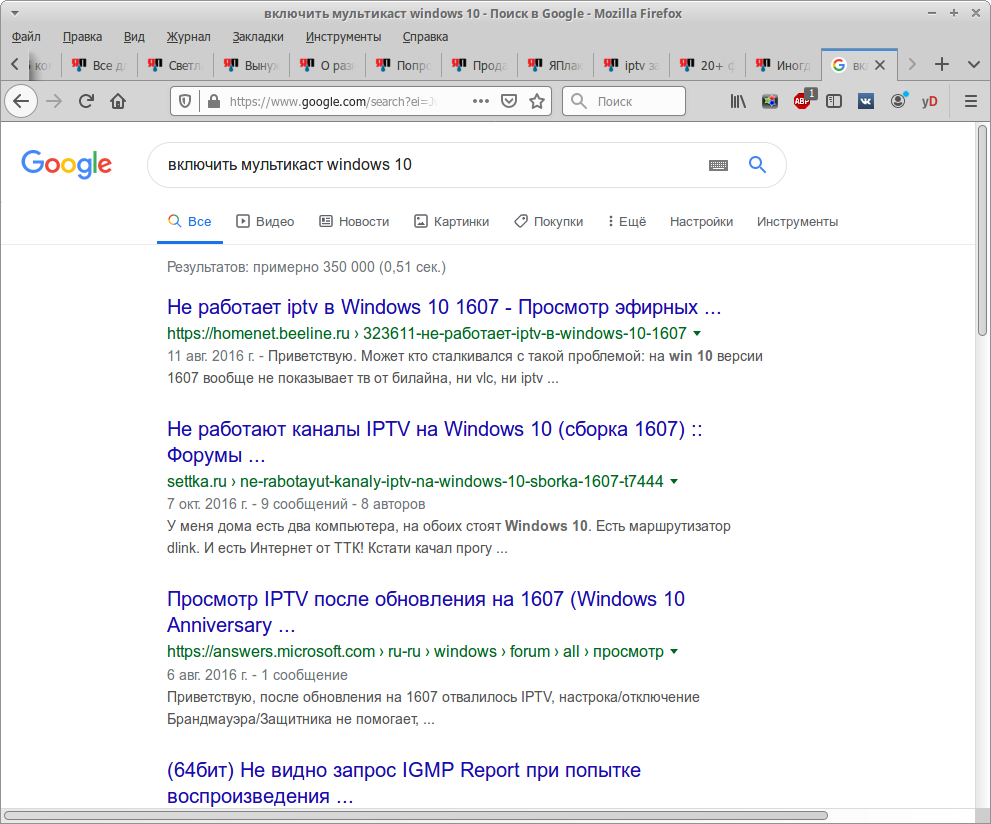Open the page actions three-dot menu
Viewport: 991px width, 824px height.
click(481, 101)
